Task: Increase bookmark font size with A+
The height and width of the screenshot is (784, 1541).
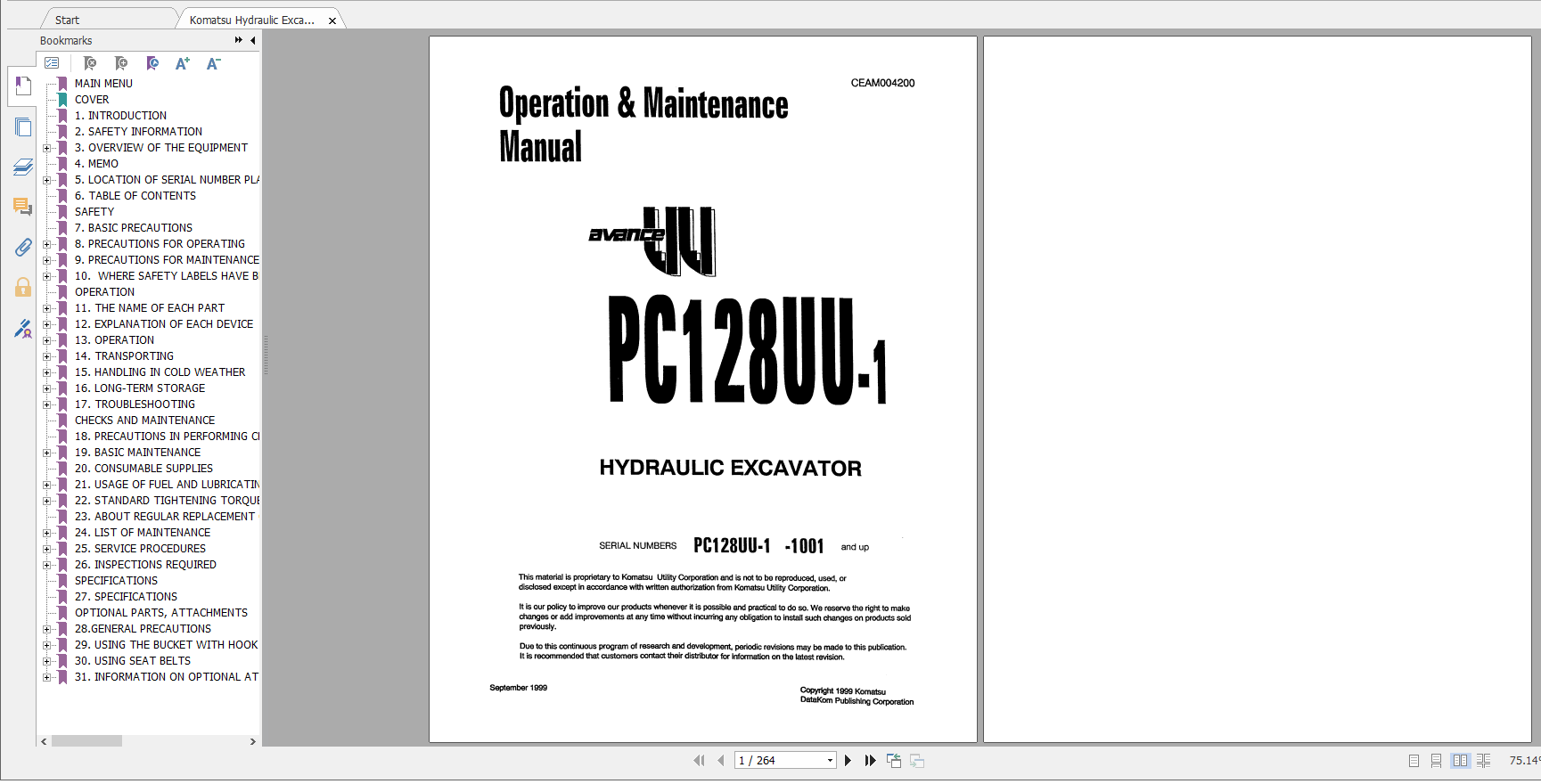Action: (183, 63)
